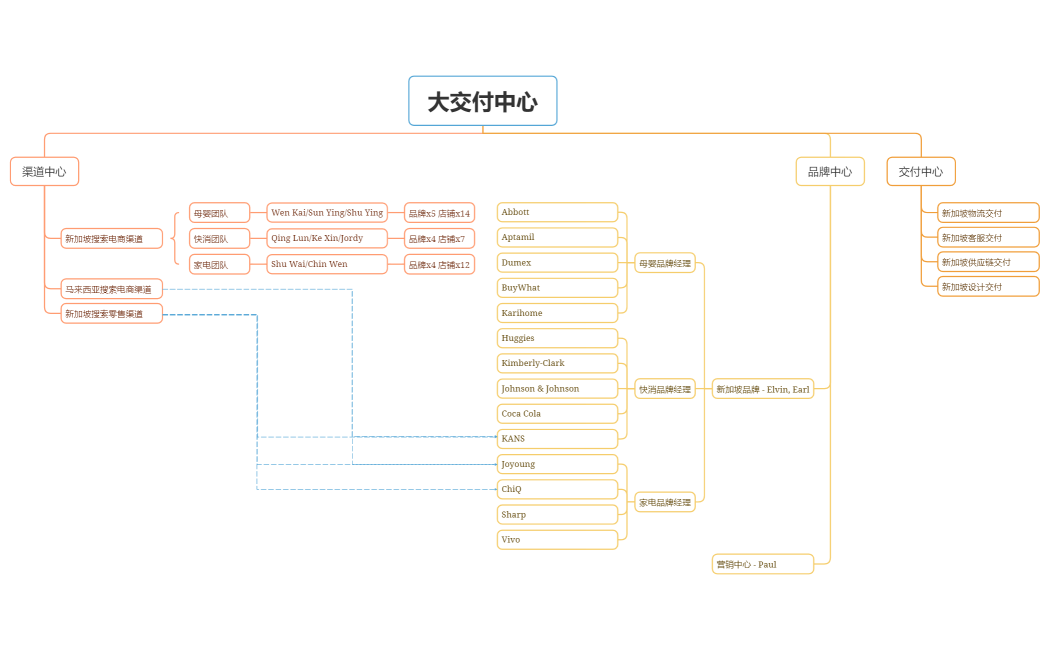
Task: Select the 营销中心 - Paul node
Action: click(x=762, y=564)
